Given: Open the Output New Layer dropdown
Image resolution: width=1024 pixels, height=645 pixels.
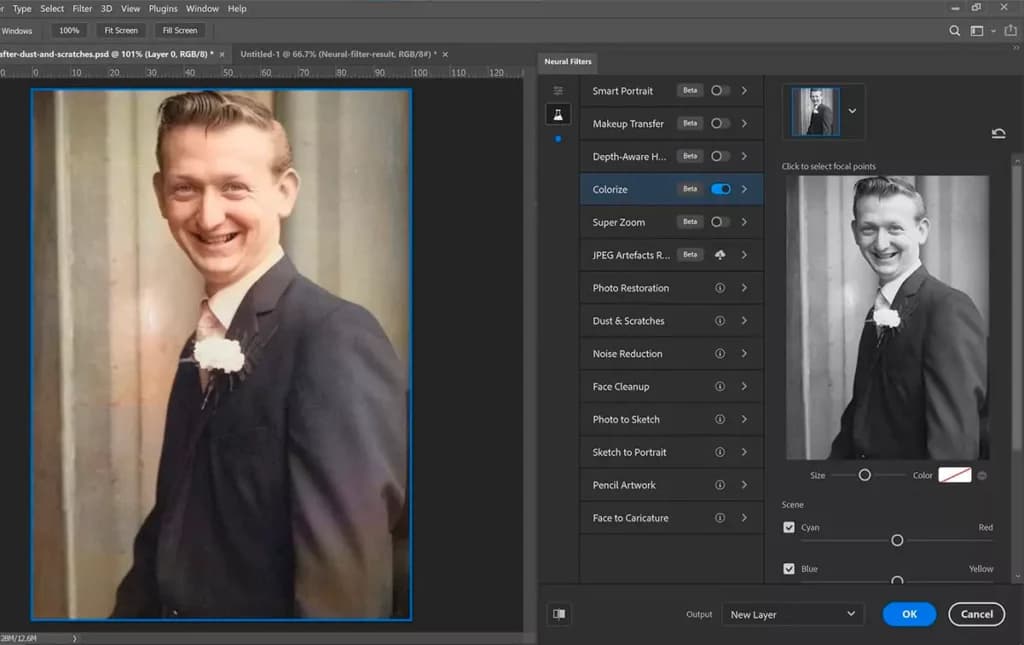Looking at the screenshot, I should (793, 614).
